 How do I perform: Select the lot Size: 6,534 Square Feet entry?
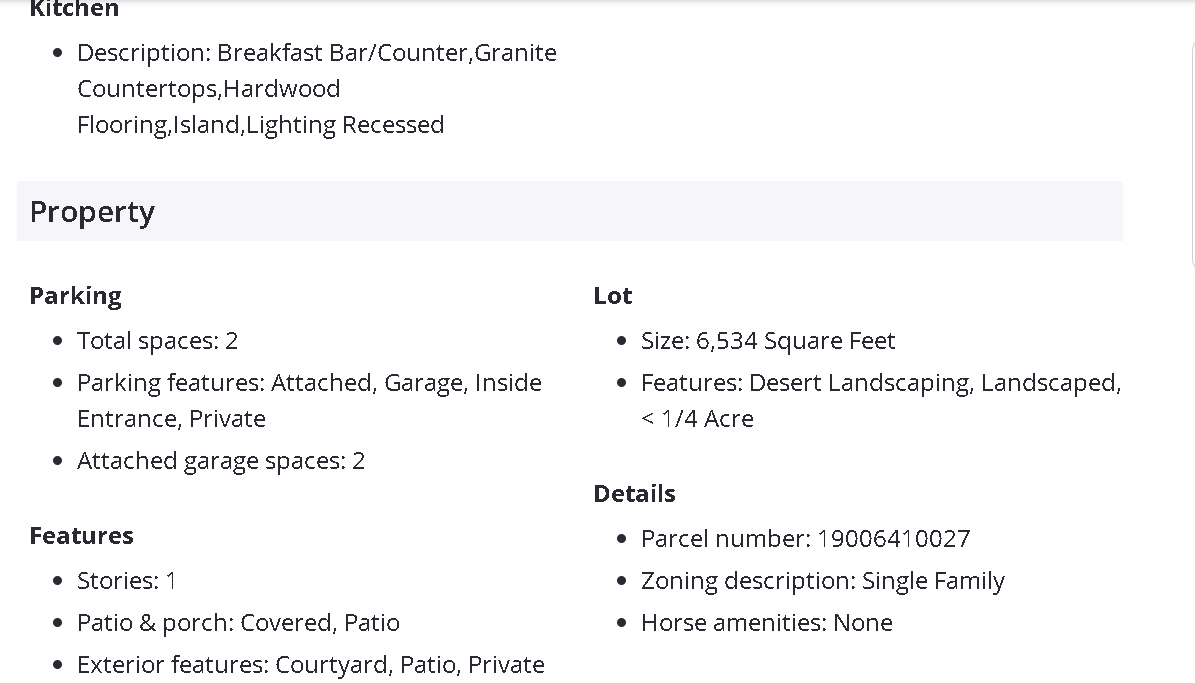767,341
